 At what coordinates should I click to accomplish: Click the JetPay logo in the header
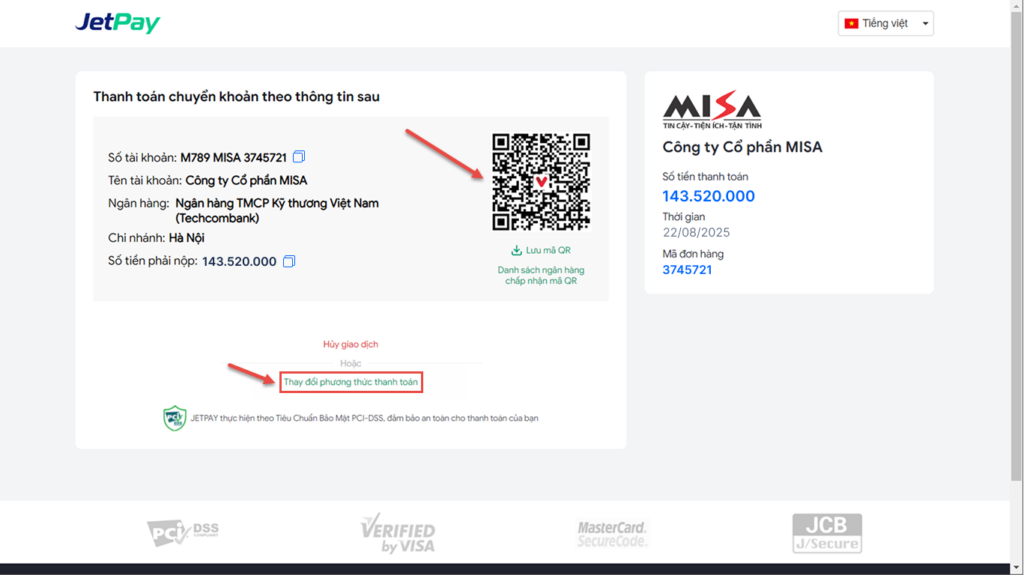(118, 23)
